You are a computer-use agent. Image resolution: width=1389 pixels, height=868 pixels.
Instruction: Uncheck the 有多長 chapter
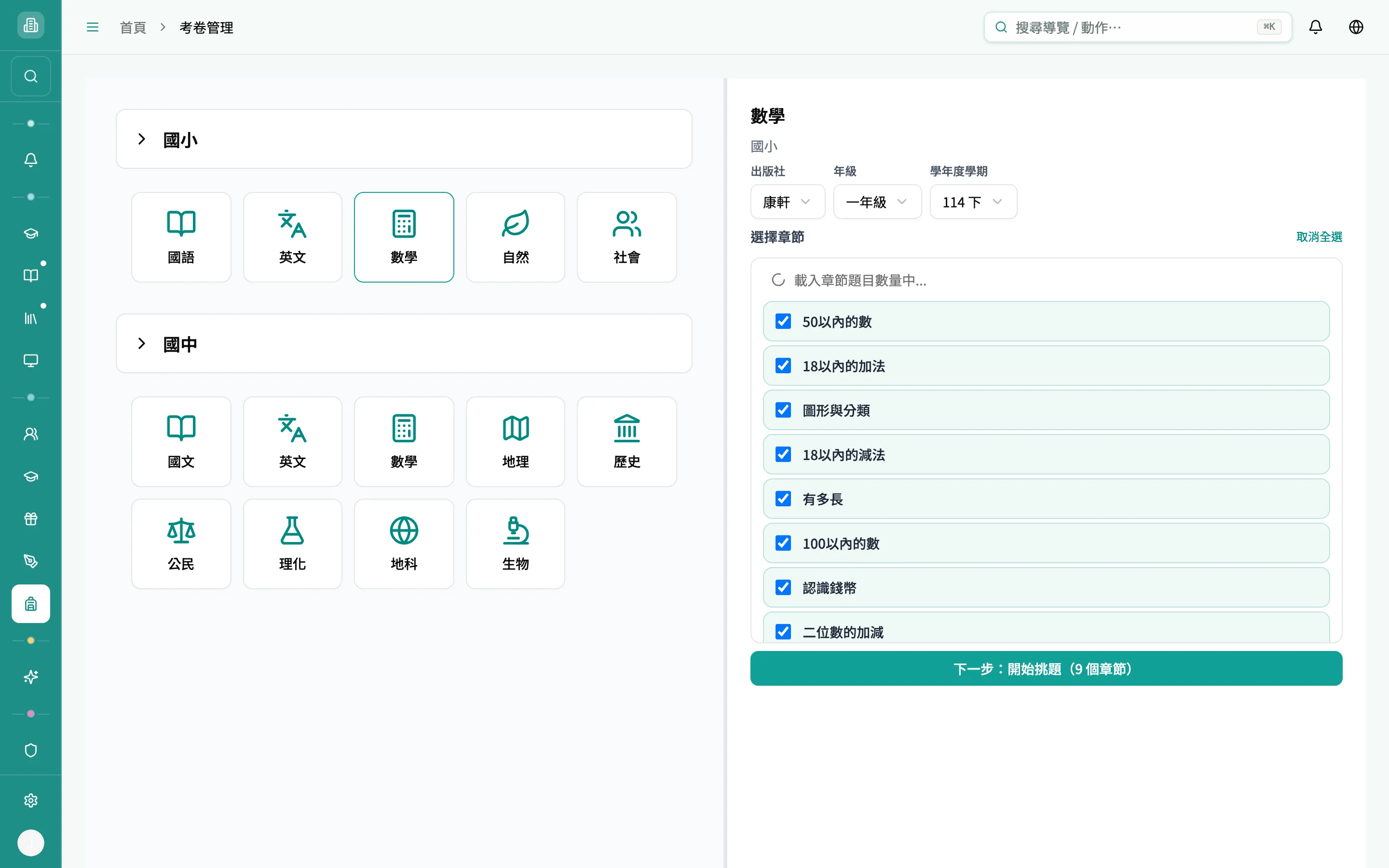pyautogui.click(x=783, y=499)
